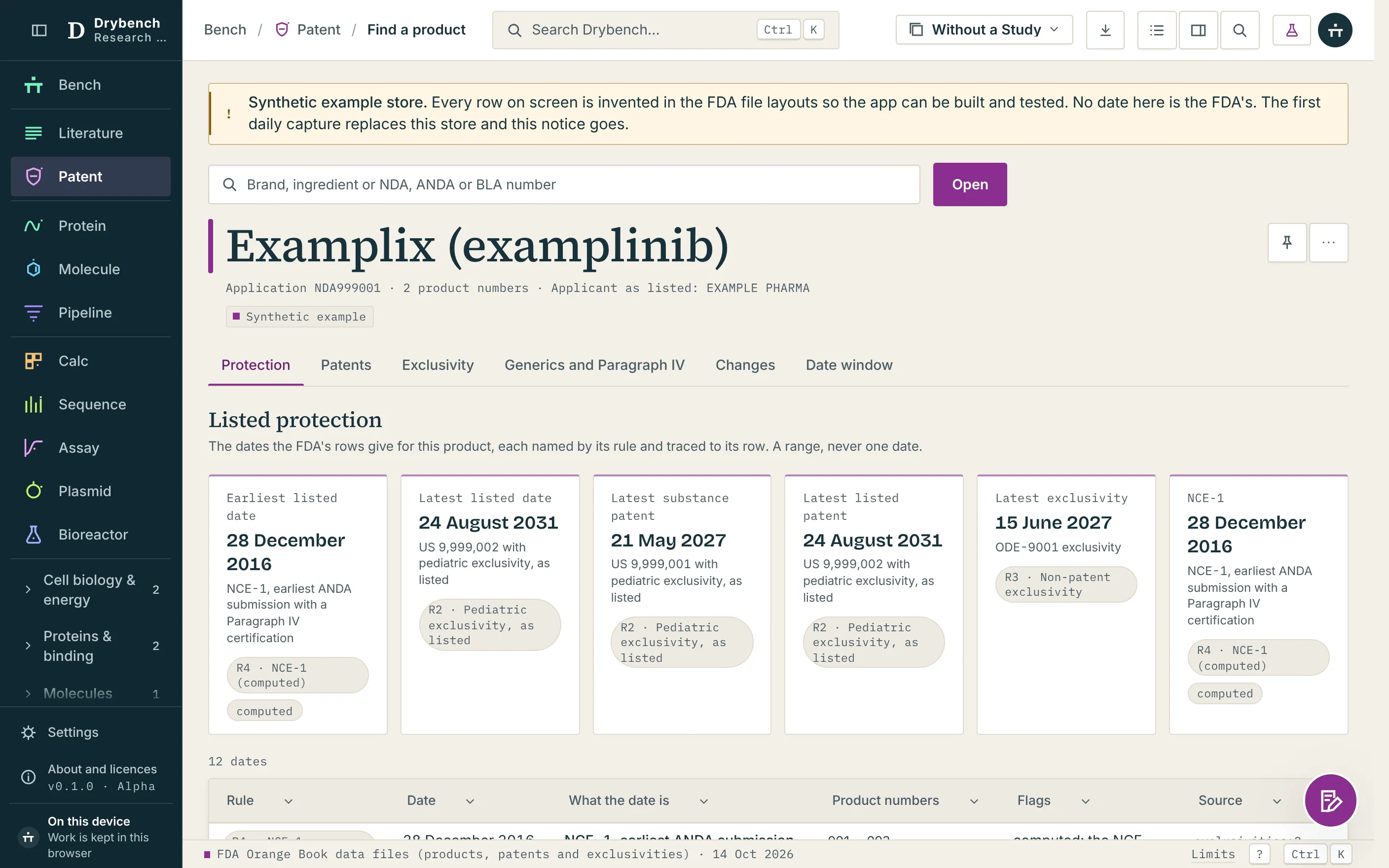Expand Proteins & binding group
This screenshot has width=1389, height=868.
point(91,646)
